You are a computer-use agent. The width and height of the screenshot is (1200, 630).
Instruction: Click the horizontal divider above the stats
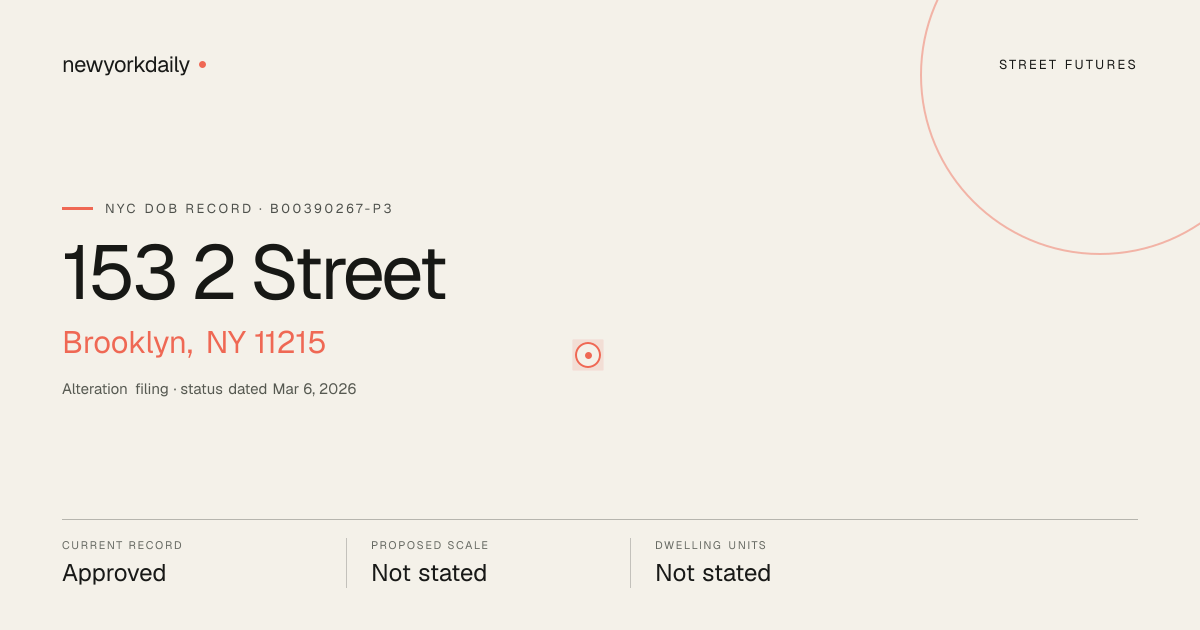pyautogui.click(x=600, y=519)
